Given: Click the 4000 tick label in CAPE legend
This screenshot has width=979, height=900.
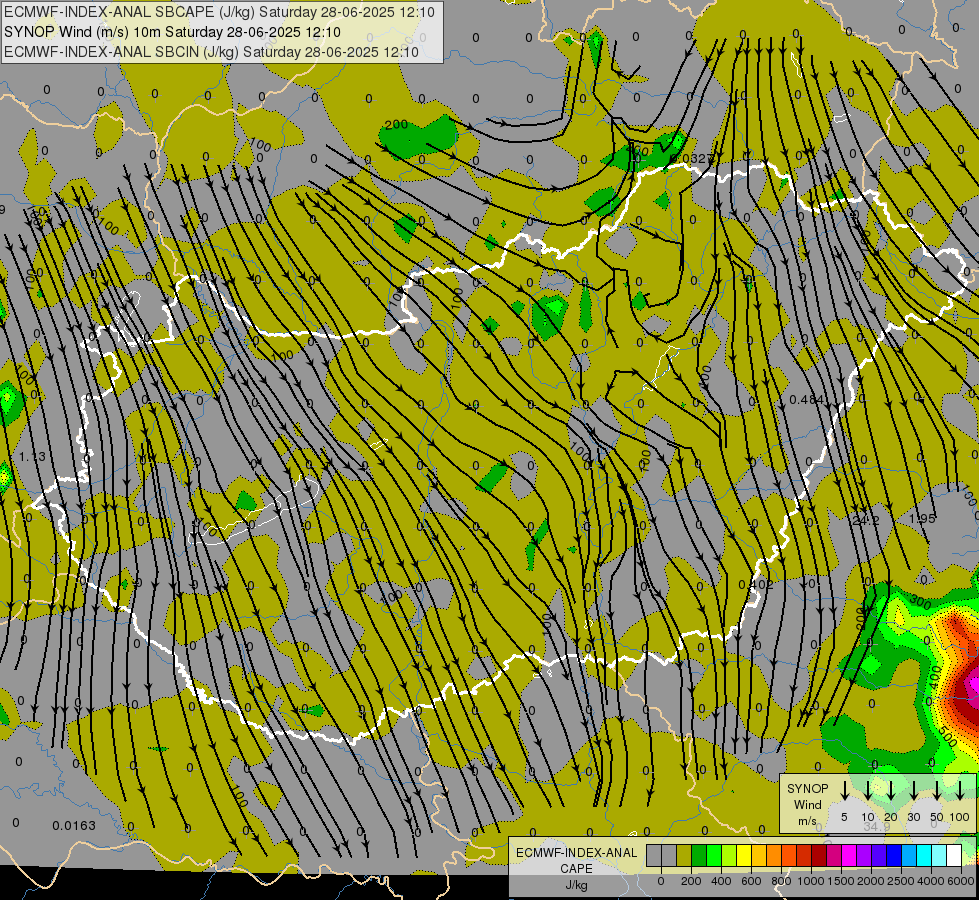Looking at the screenshot, I should 931,881.
